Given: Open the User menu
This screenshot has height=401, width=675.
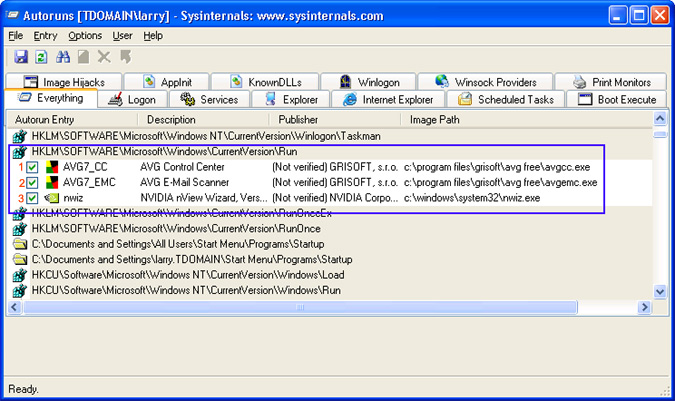Looking at the screenshot, I should coord(122,36).
